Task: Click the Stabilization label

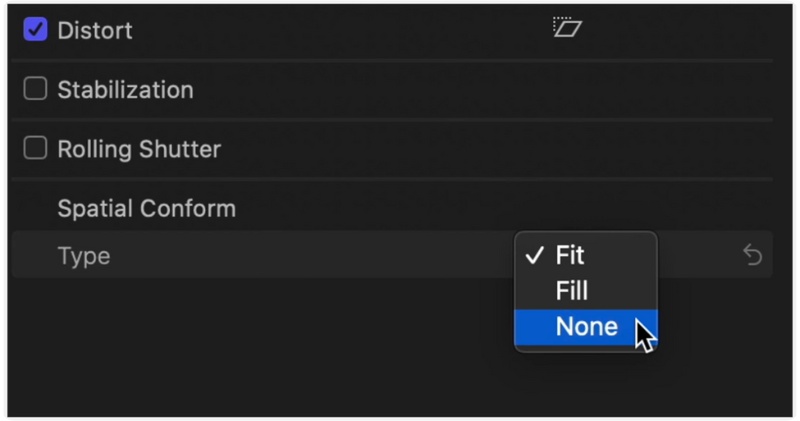Action: point(125,90)
